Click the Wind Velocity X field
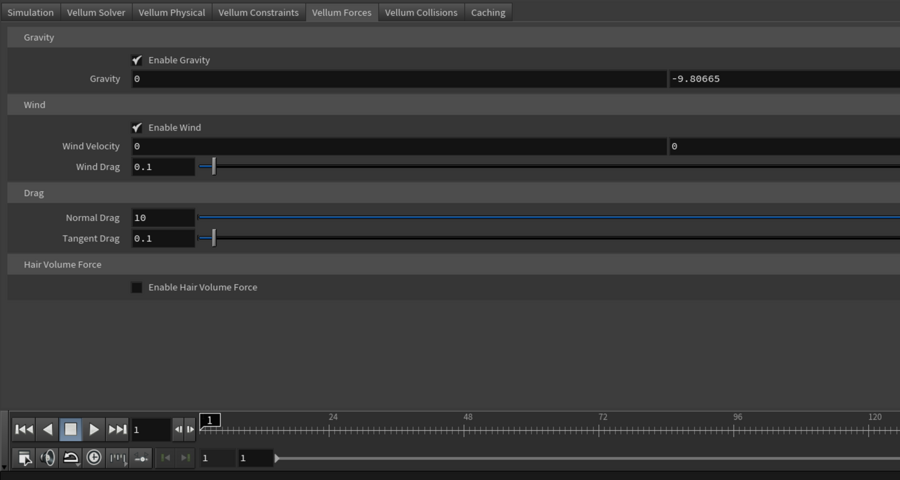Viewport: 900px width, 480px height. [x=399, y=146]
